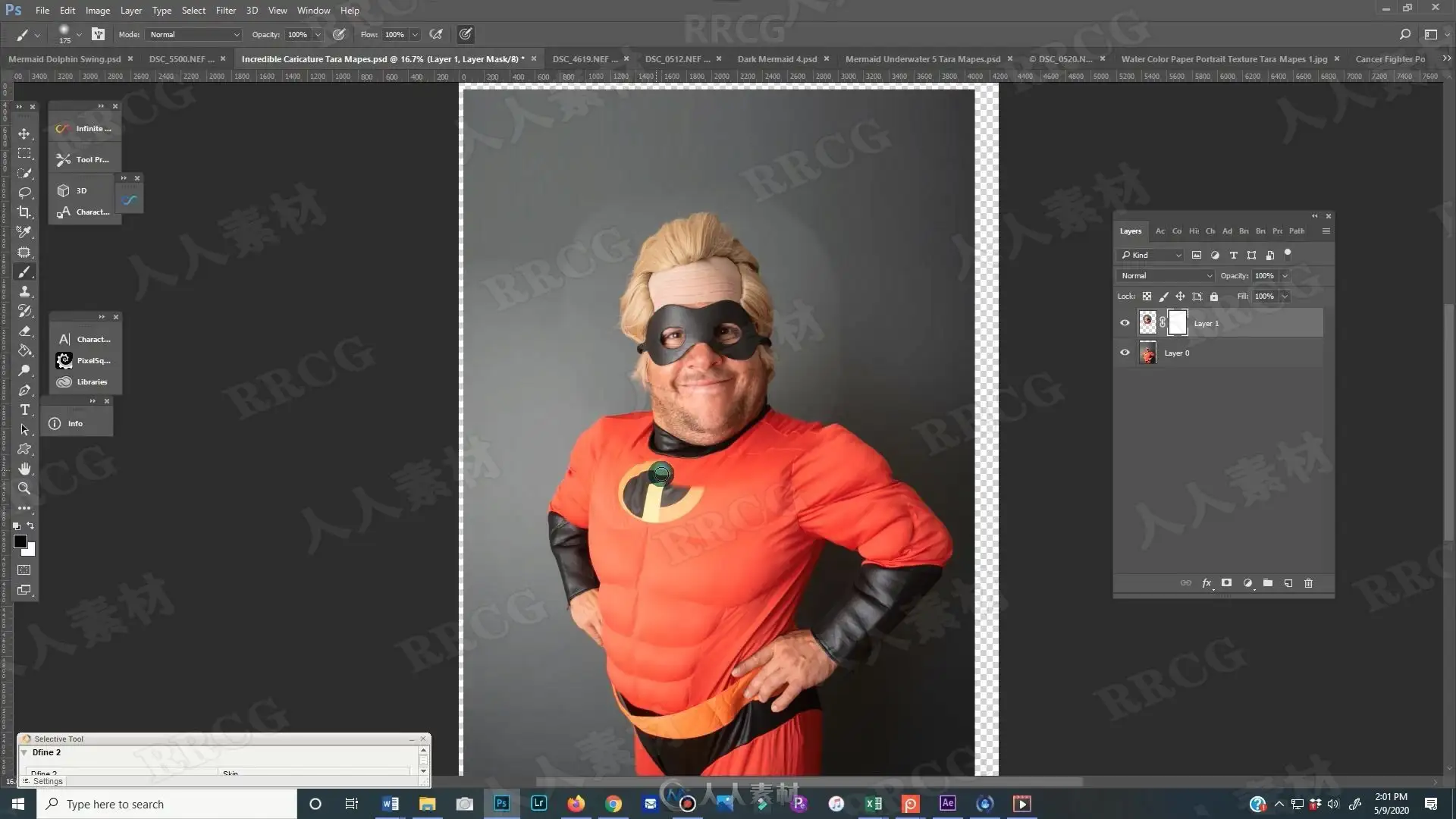Add a layer style with fx icon
The image size is (1456, 819).
point(1207,583)
